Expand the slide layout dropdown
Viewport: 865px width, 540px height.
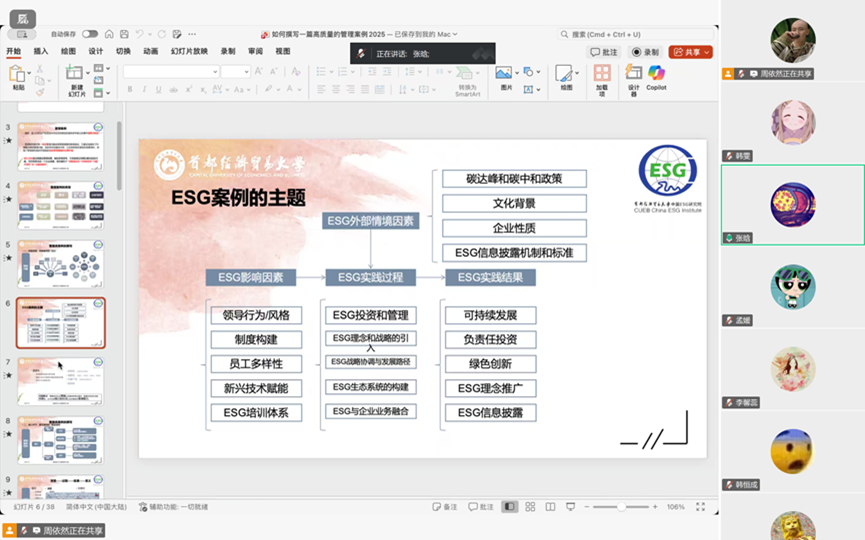pos(108,68)
